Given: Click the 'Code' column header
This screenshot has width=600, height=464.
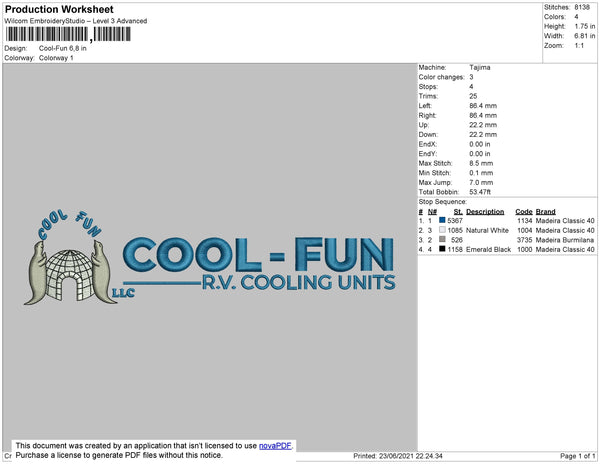Looking at the screenshot, I should [524, 212].
